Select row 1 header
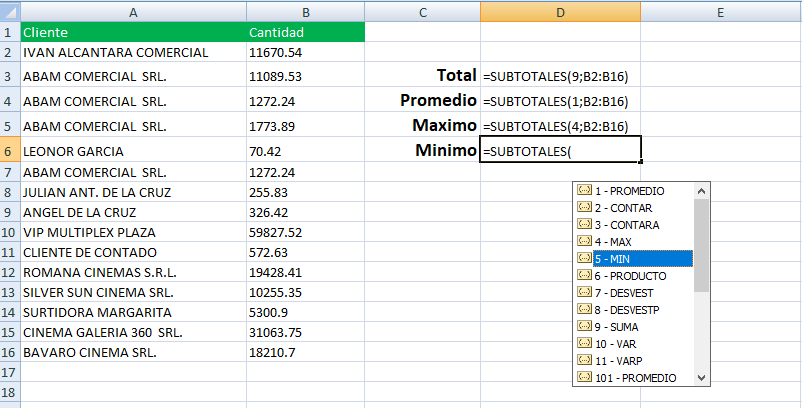Viewport: 802px width, 408px height. click(x=10, y=32)
